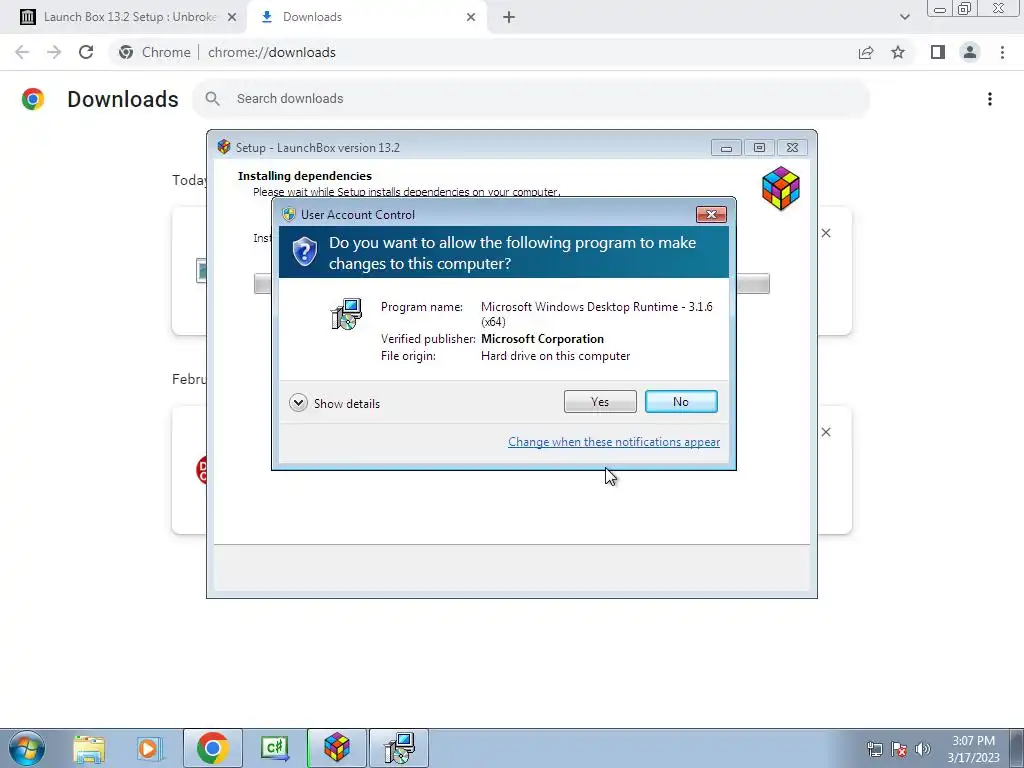Click Yes in User Account Control dialog
Screen dimensions: 1024x768
(x=600, y=402)
